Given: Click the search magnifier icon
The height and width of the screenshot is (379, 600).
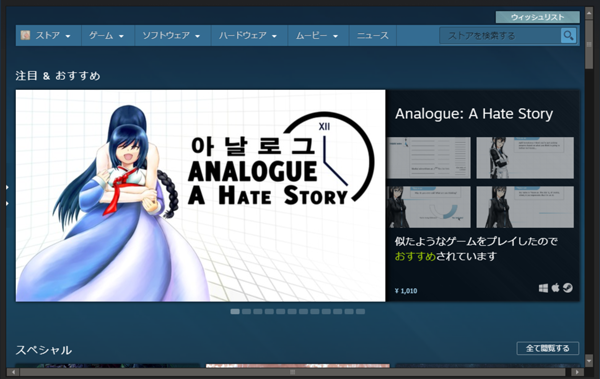Looking at the screenshot, I should coord(568,36).
